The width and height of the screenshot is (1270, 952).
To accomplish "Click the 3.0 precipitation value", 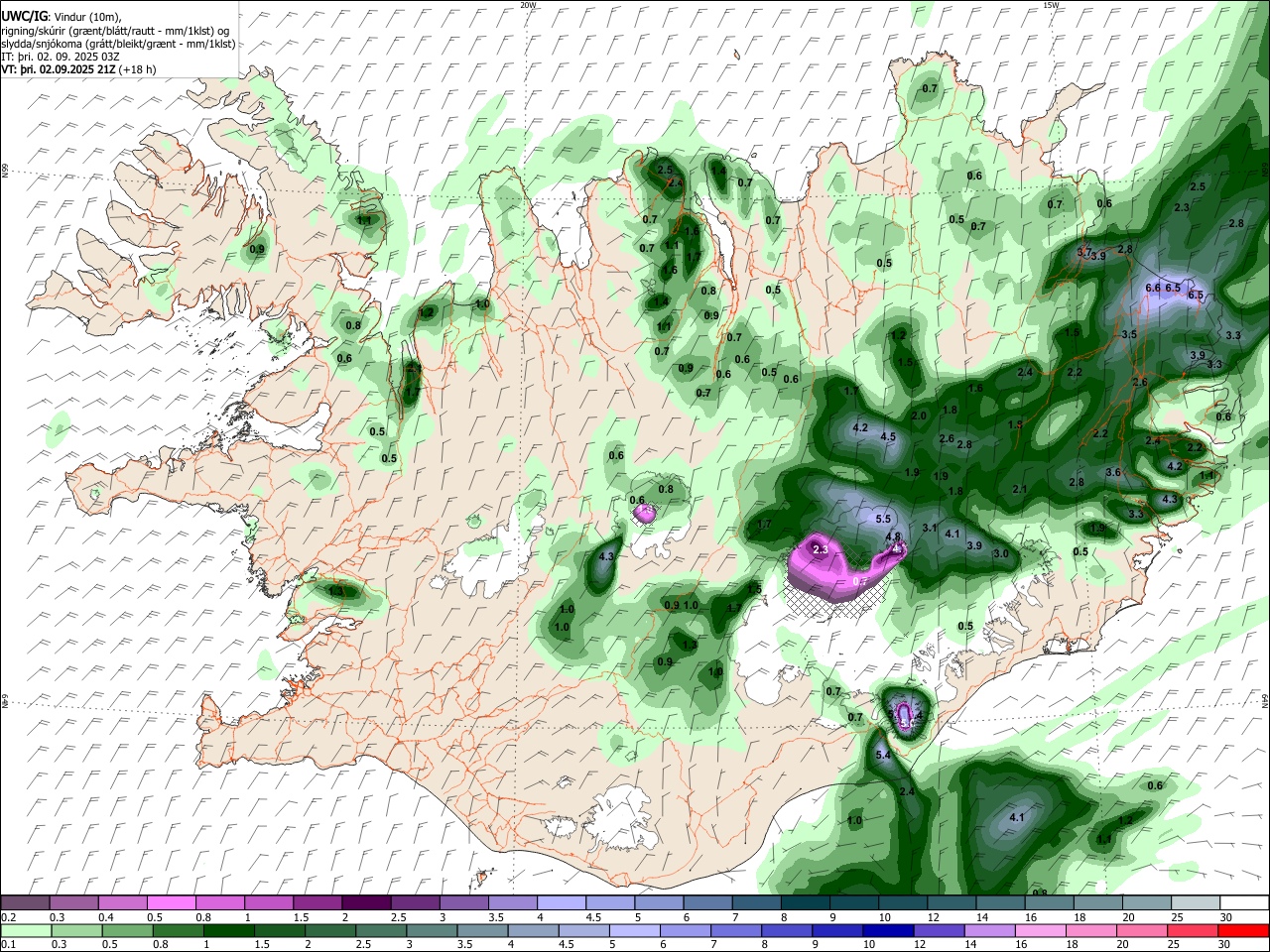I will (1001, 553).
